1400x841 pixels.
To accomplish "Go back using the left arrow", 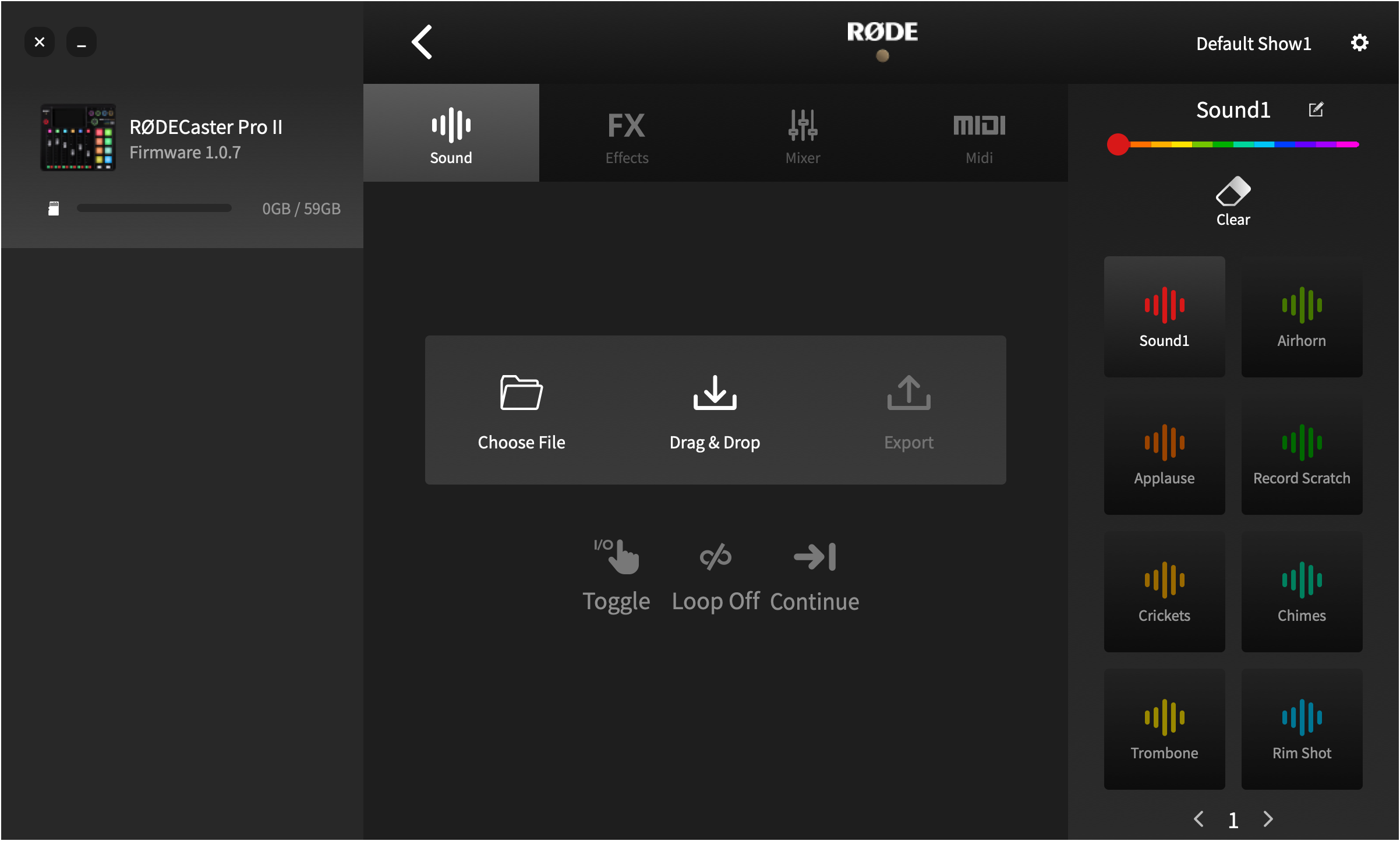I will coord(422,42).
